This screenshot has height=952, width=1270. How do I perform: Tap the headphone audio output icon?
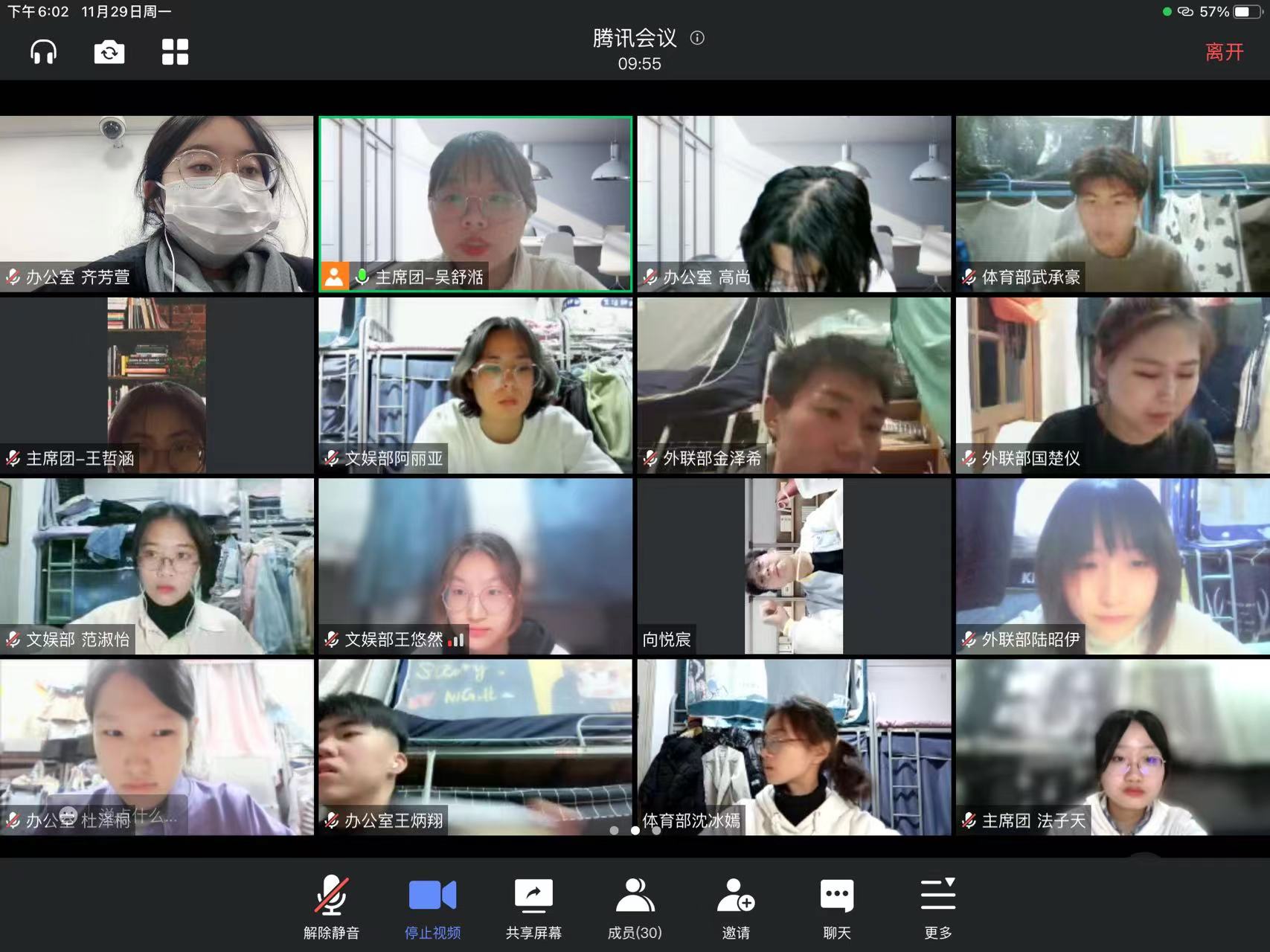[43, 52]
